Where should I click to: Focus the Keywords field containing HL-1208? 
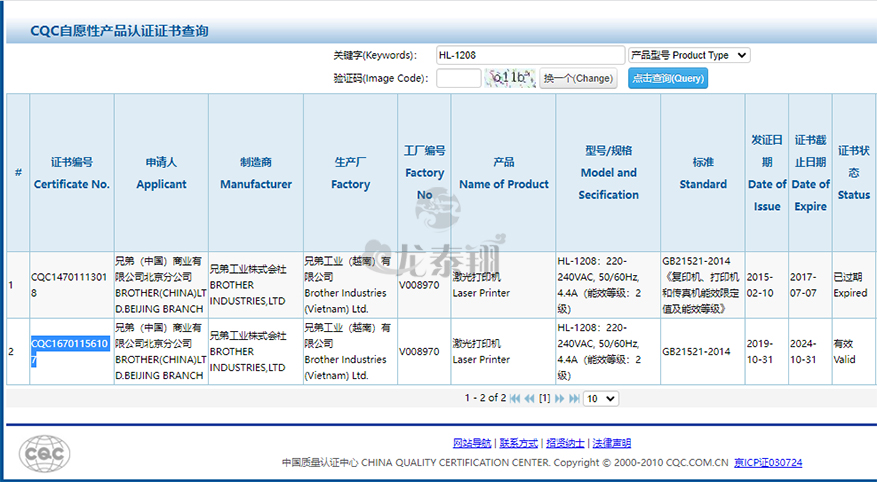coord(530,55)
